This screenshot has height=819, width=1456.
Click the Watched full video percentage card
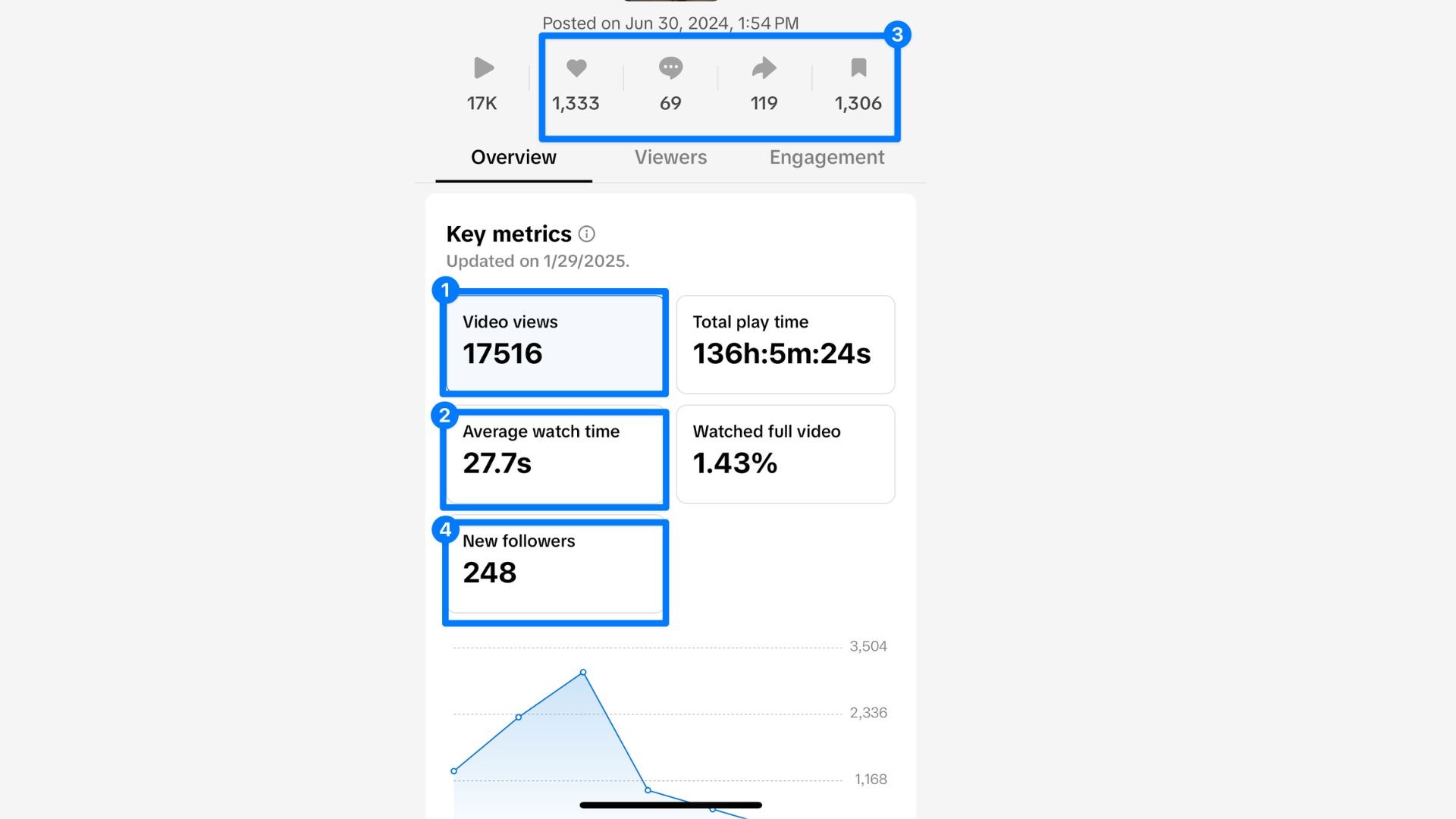pyautogui.click(x=785, y=453)
